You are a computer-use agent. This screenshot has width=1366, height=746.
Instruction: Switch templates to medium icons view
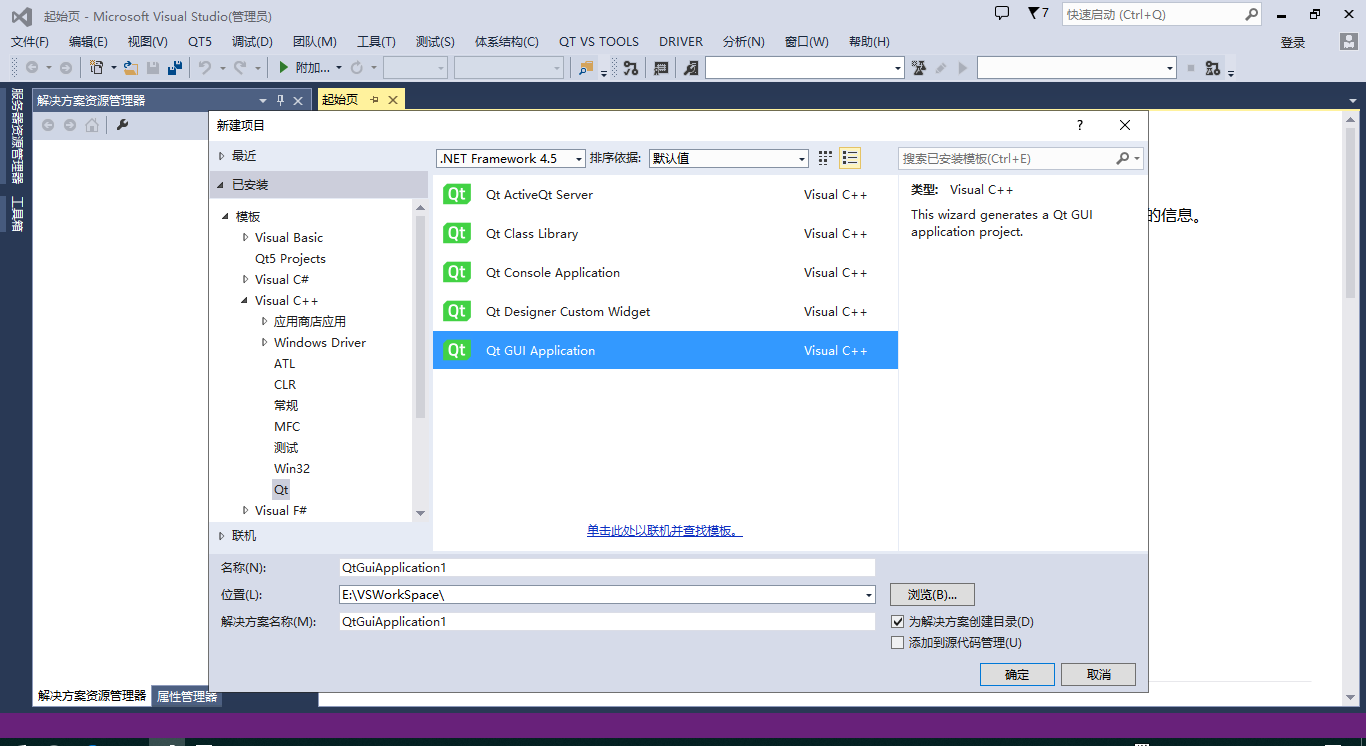point(824,158)
